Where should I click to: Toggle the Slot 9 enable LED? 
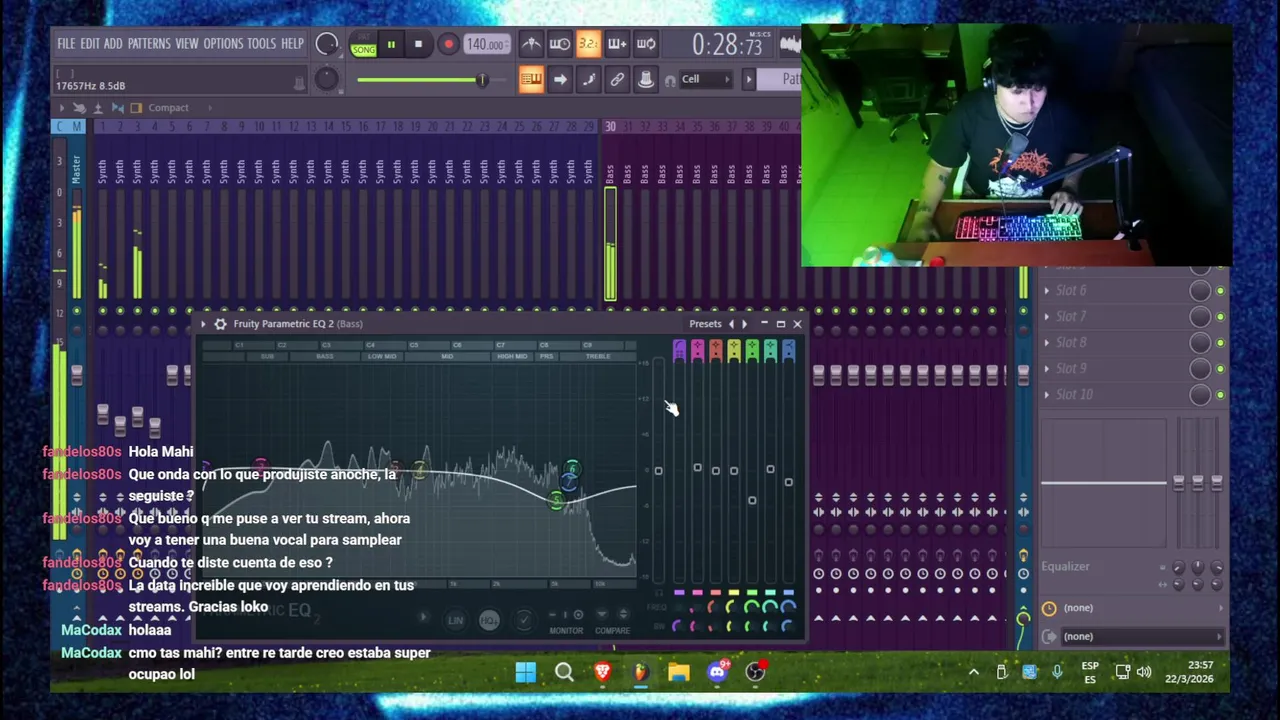[x=1220, y=369]
